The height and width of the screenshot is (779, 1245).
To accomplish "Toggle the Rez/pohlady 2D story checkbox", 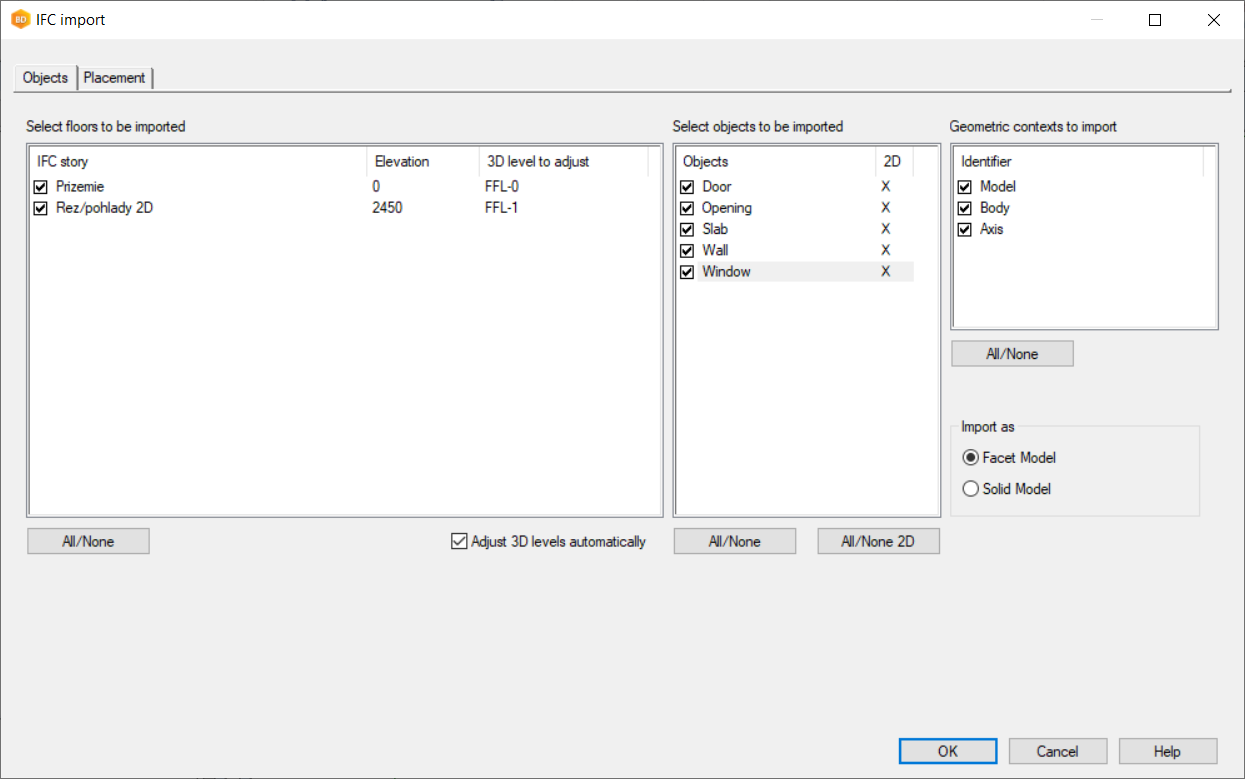I will click(x=41, y=209).
